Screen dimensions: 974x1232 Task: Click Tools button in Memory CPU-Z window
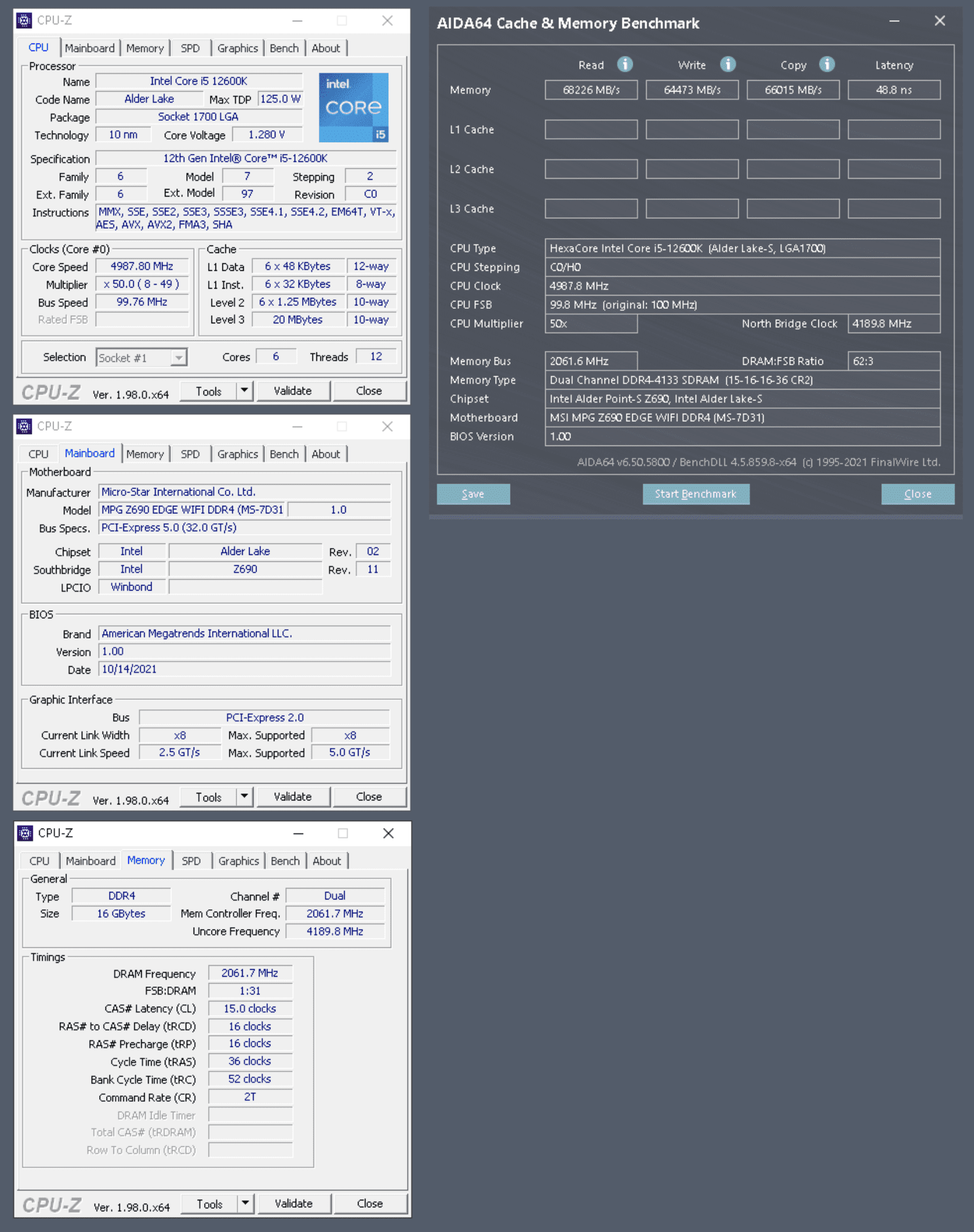210,1203
